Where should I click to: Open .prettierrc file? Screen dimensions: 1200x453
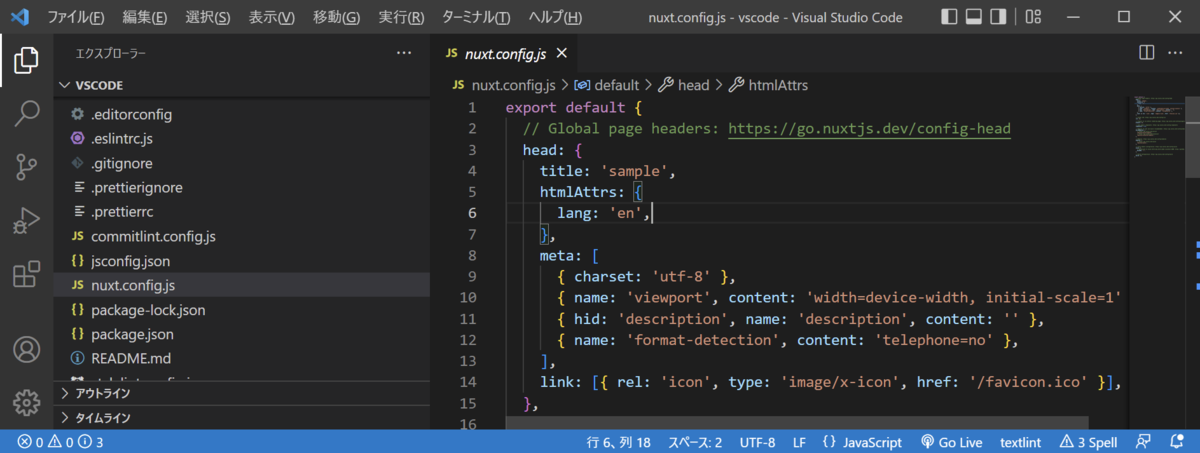(242, 212)
